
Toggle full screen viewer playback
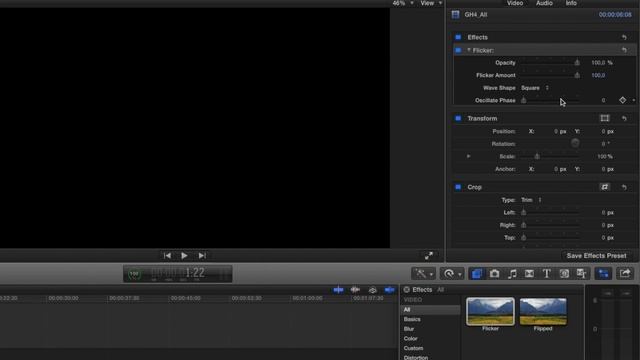click(429, 256)
